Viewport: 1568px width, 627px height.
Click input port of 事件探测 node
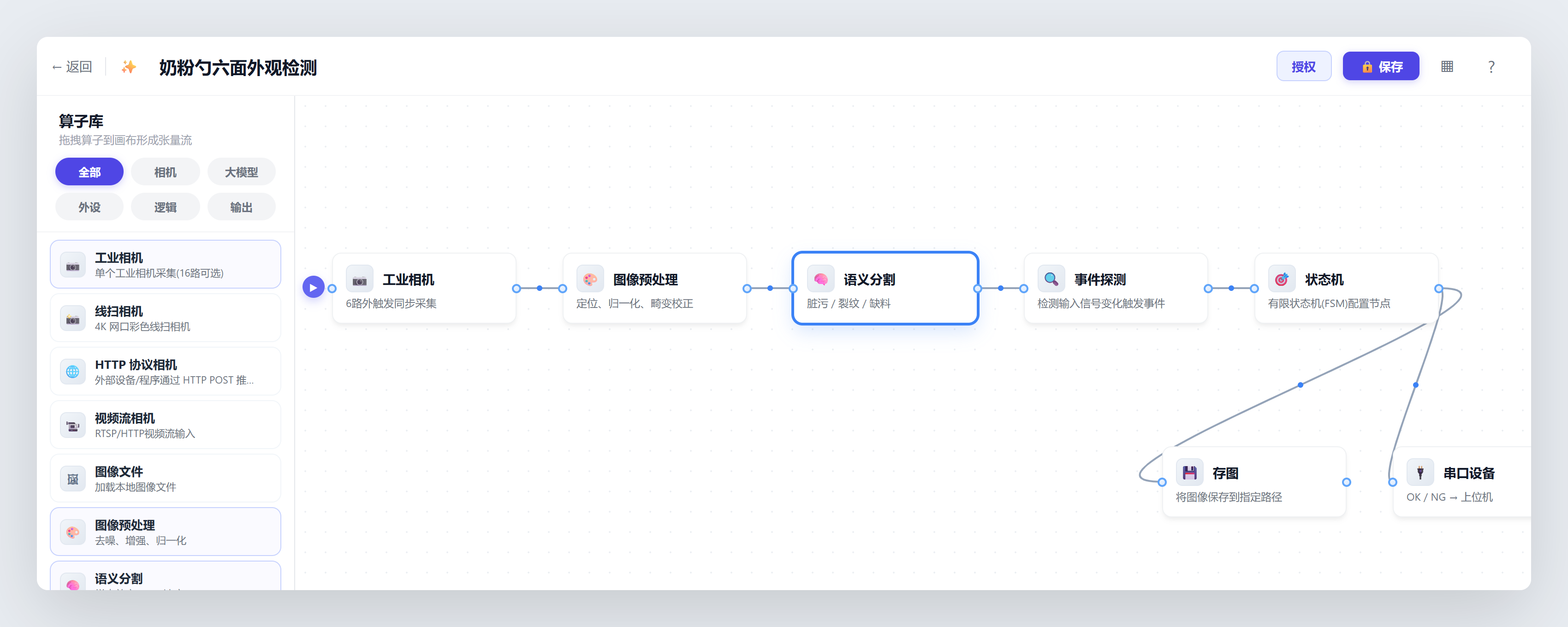click(1024, 289)
